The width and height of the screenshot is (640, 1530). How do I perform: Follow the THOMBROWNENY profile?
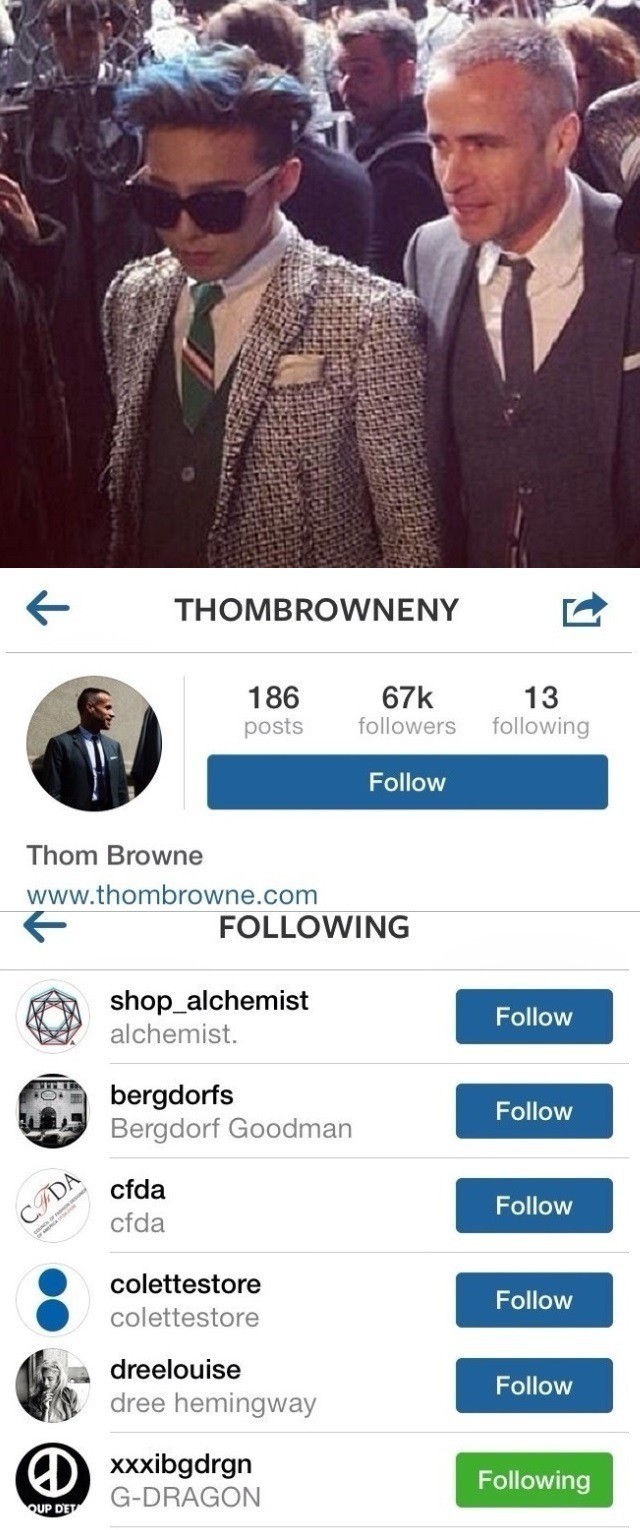tap(407, 782)
